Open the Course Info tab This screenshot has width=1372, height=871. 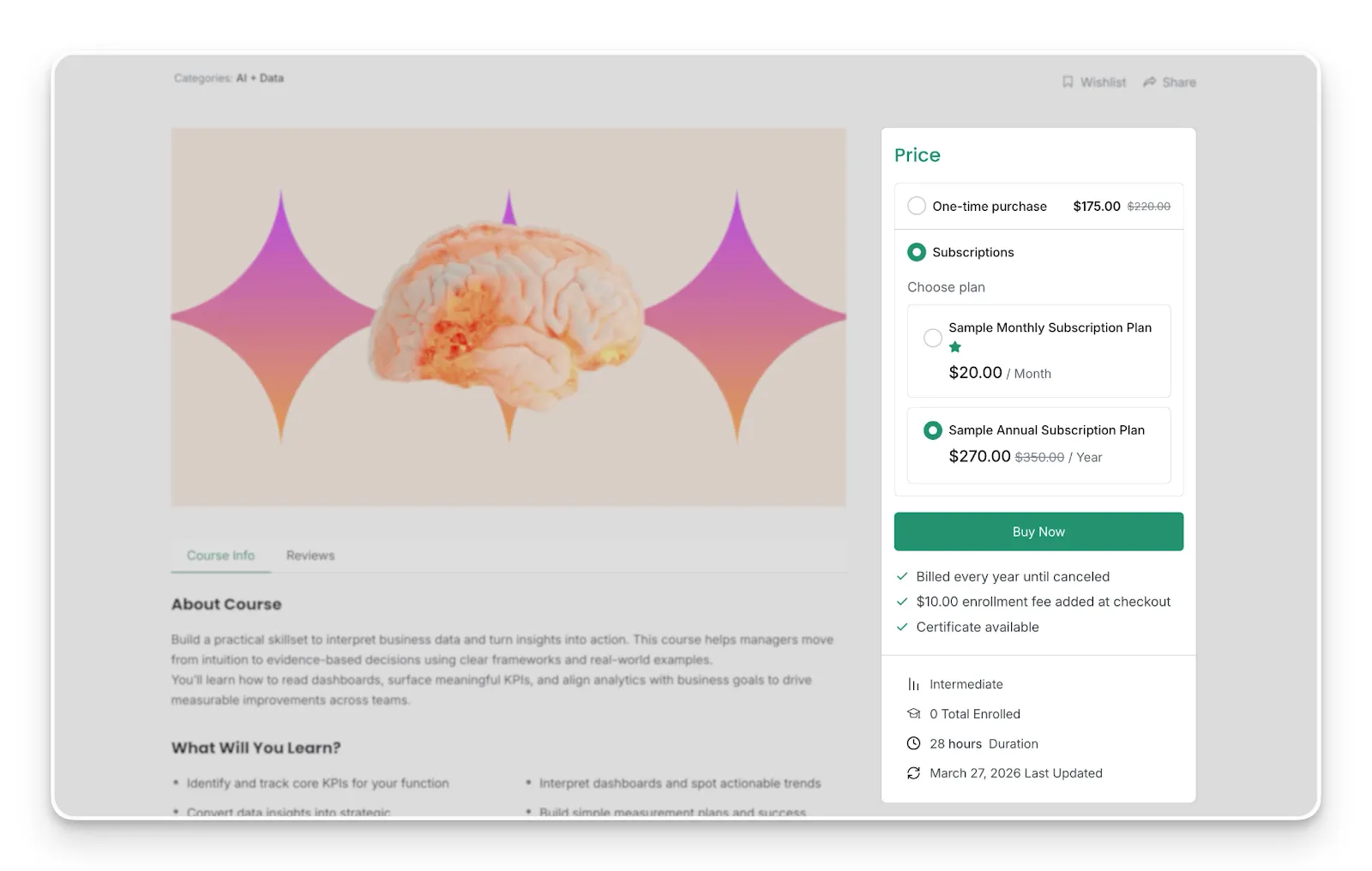(x=220, y=556)
